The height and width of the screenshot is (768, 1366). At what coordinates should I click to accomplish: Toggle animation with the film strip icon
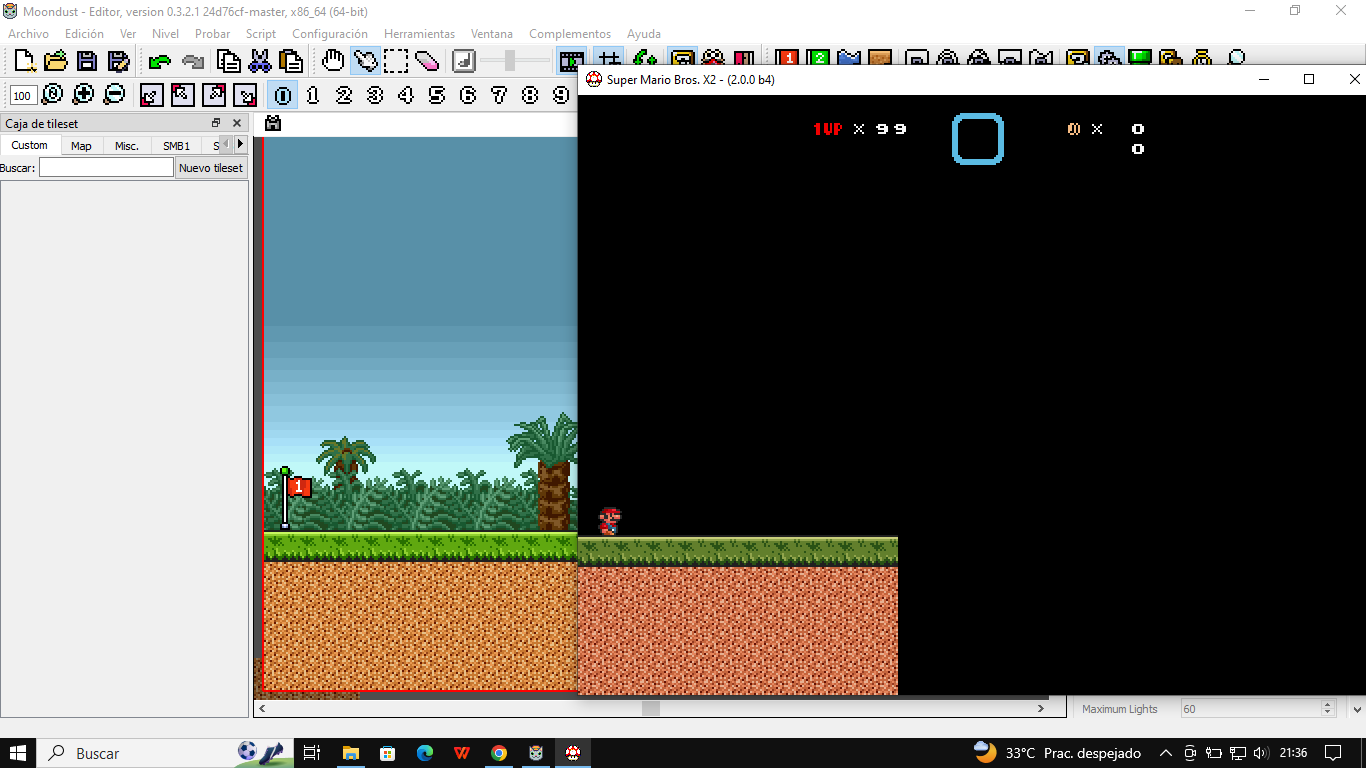[572, 61]
